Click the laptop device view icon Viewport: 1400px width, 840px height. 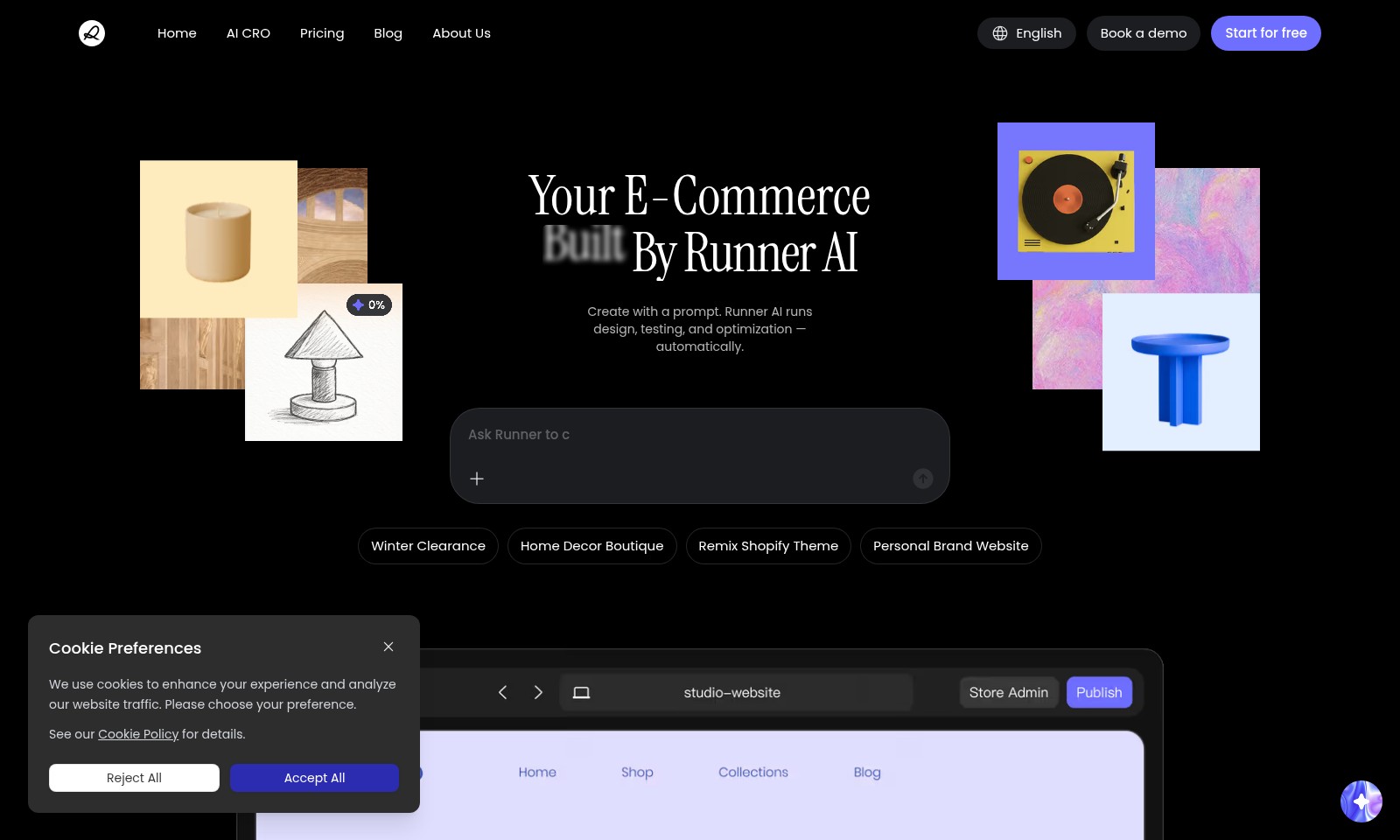click(581, 693)
